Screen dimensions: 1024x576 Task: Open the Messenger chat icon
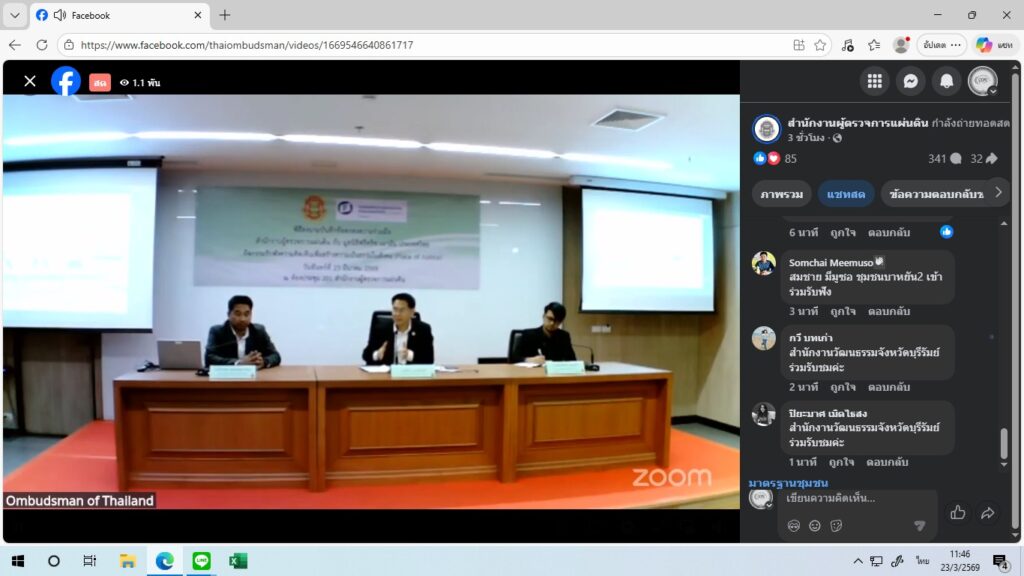(x=910, y=81)
